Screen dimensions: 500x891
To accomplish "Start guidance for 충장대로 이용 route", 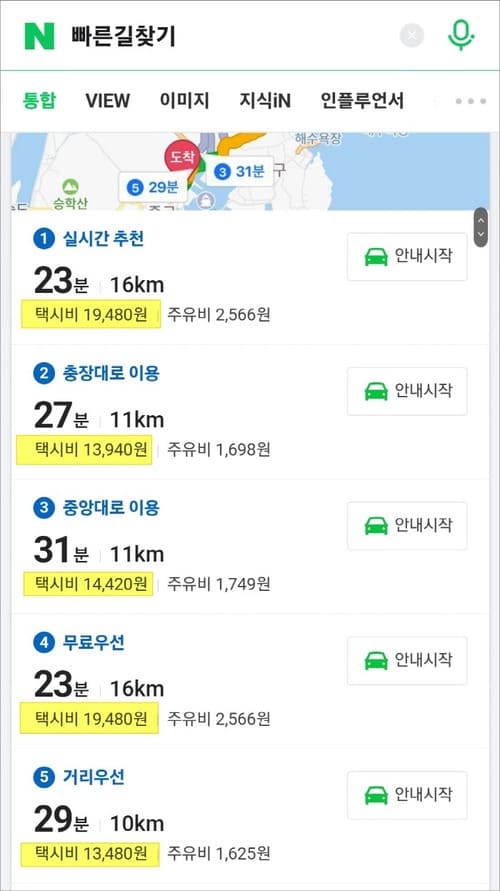I will 407,391.
